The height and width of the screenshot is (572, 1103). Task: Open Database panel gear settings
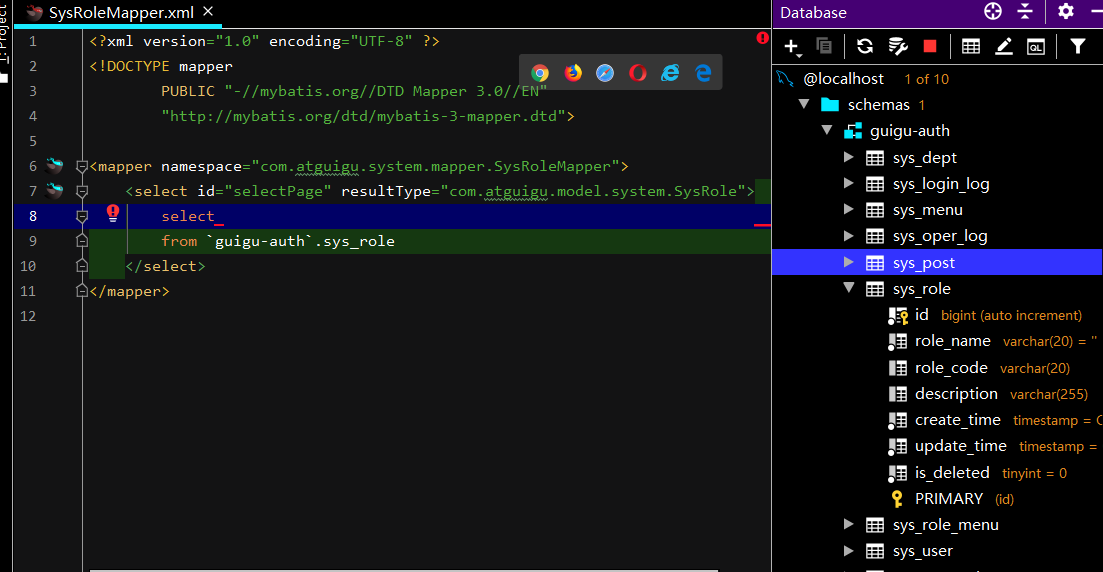1066,11
